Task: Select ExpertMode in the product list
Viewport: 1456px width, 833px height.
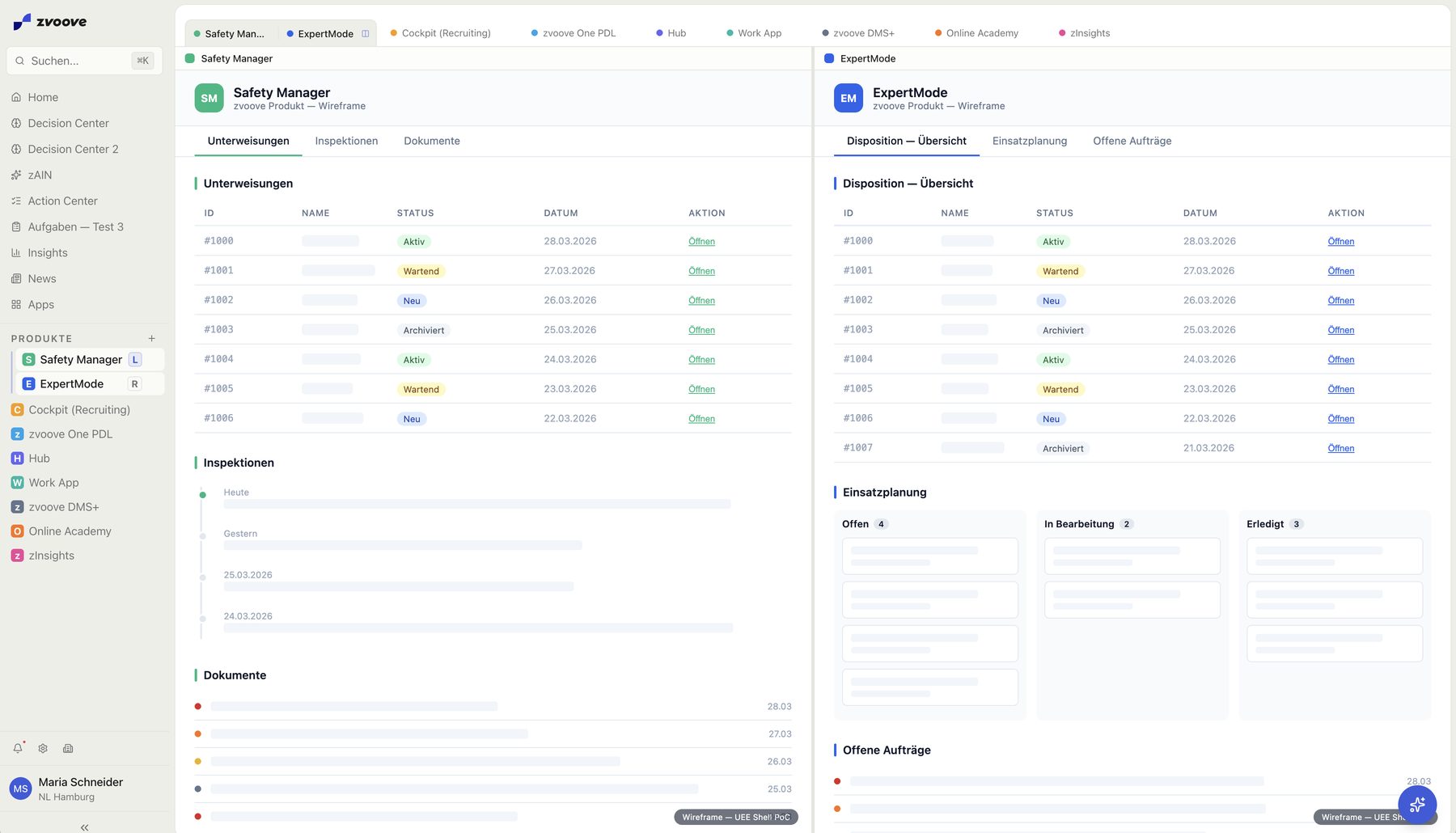Action: click(x=91, y=383)
